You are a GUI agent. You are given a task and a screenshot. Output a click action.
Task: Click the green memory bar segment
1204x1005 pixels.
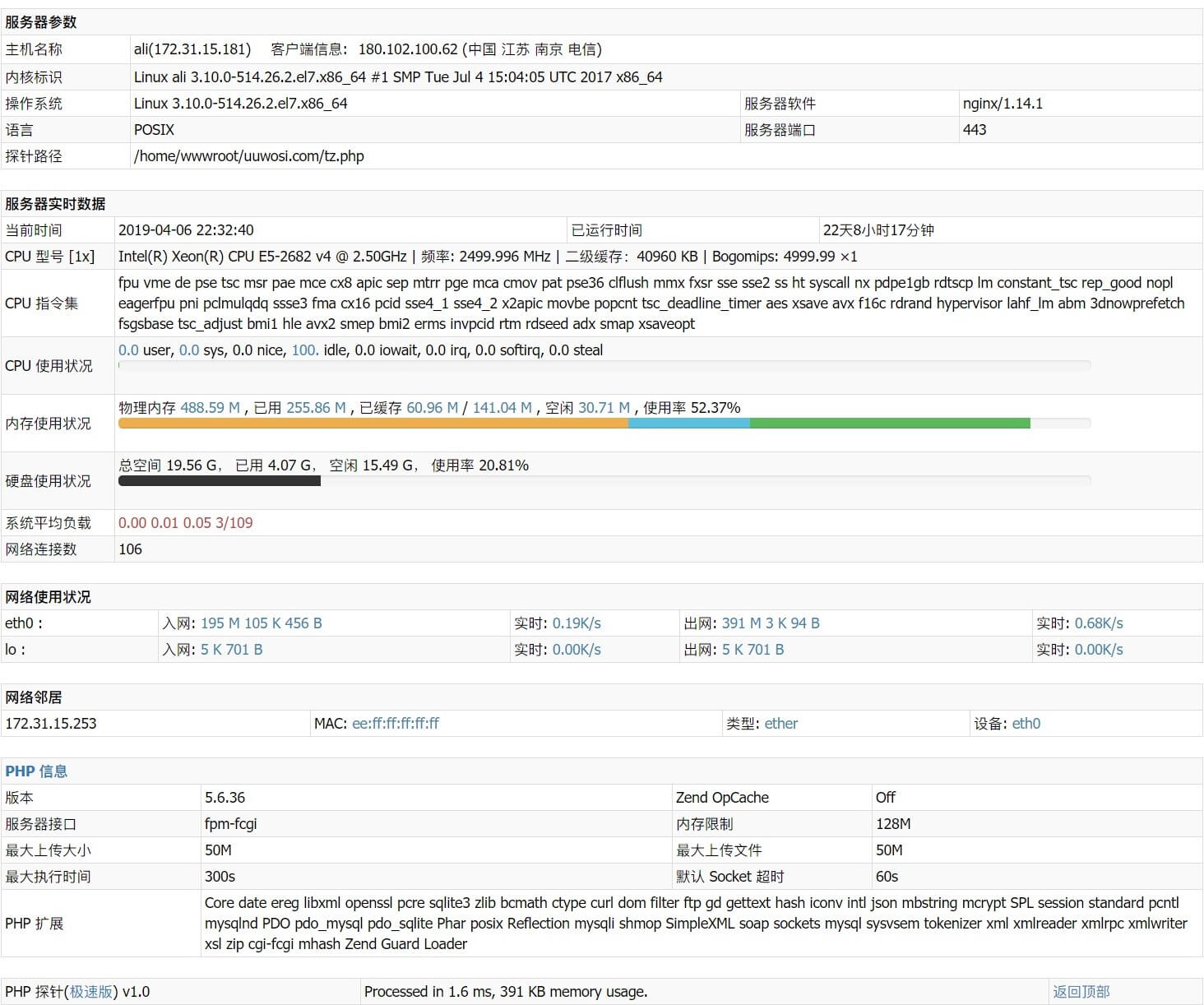pyautogui.click(x=889, y=424)
